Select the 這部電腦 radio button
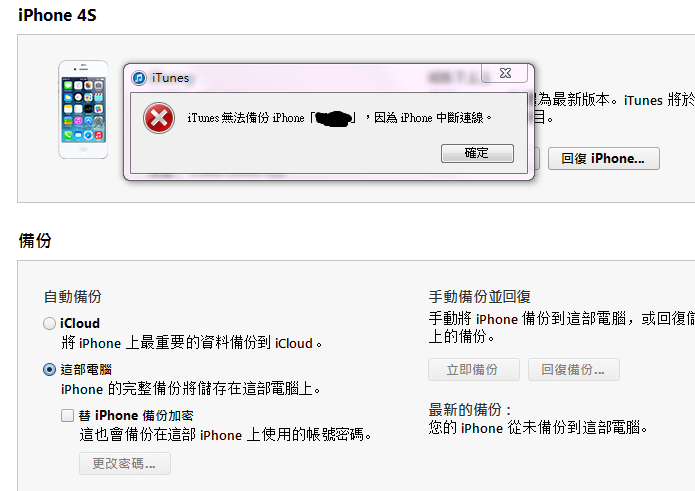 point(49,370)
